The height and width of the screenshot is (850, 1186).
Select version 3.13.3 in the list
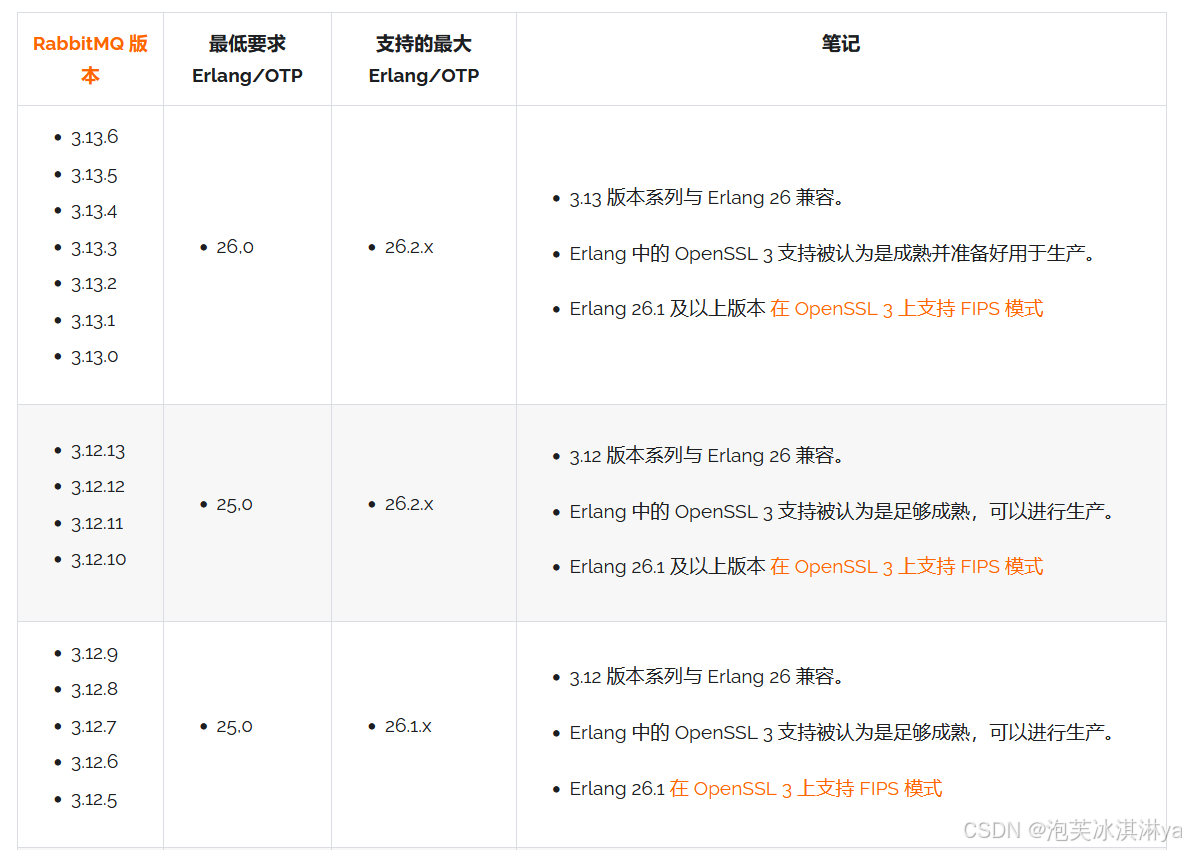click(x=95, y=248)
